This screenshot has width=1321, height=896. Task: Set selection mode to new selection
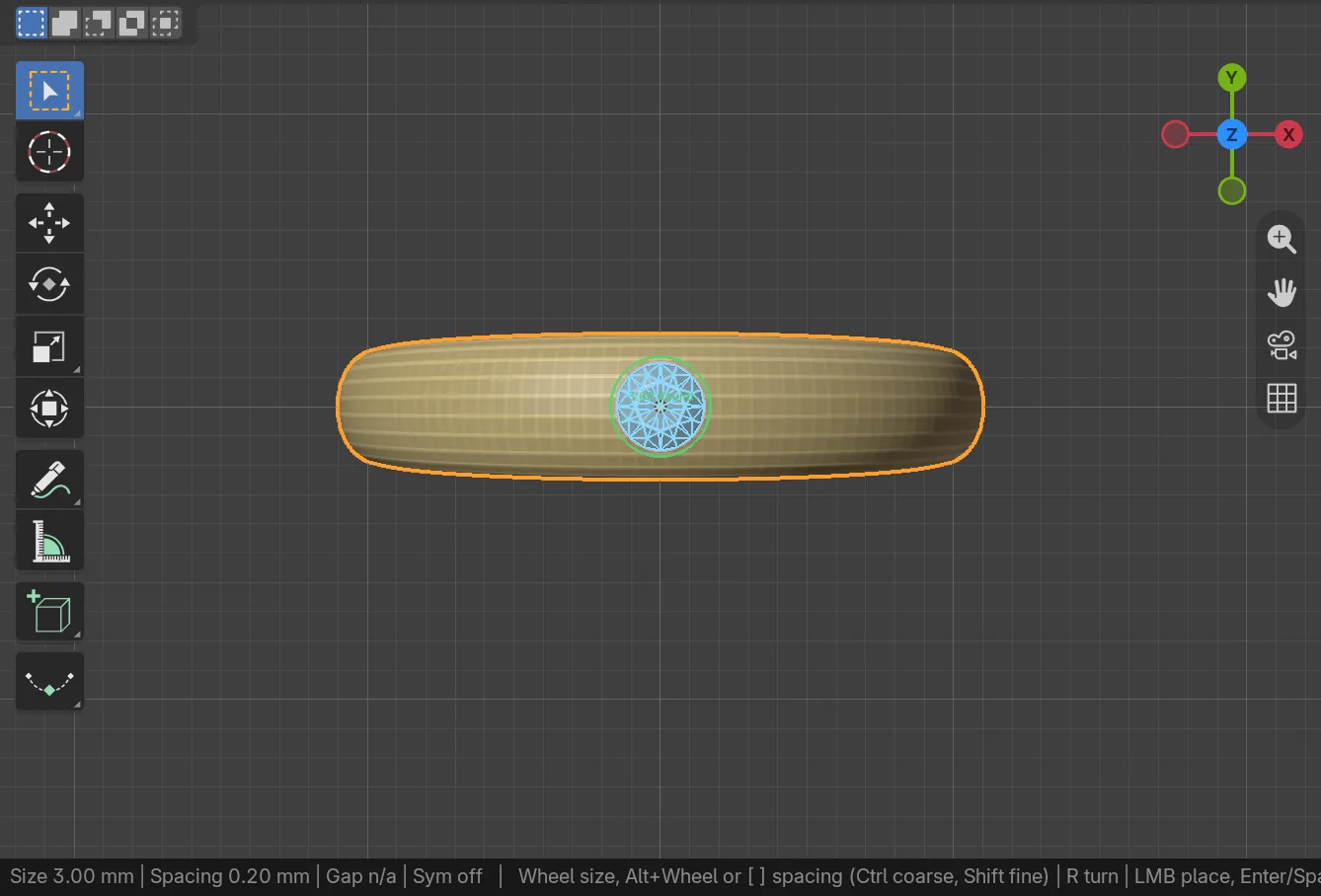click(32, 23)
